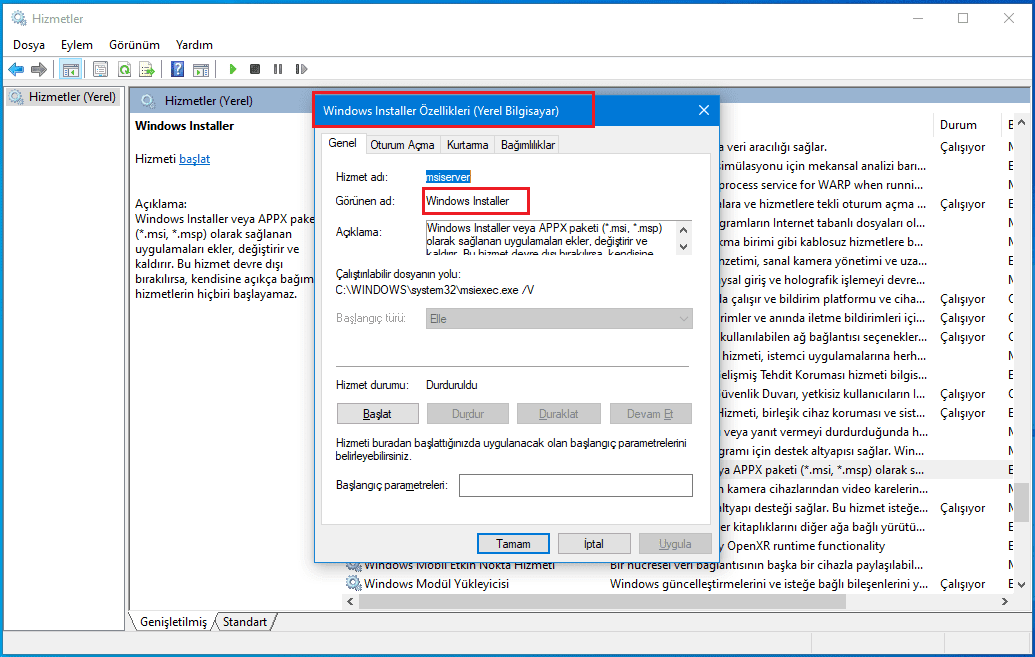Viewport: 1035px width, 657px height.
Task: Click the Hizmetler app icon in title bar
Action: click(18, 18)
